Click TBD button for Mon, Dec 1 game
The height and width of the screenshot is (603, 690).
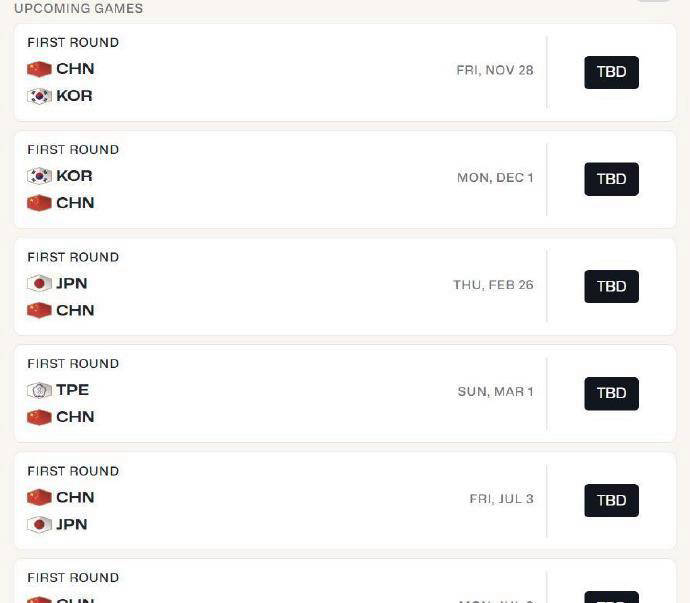click(611, 179)
